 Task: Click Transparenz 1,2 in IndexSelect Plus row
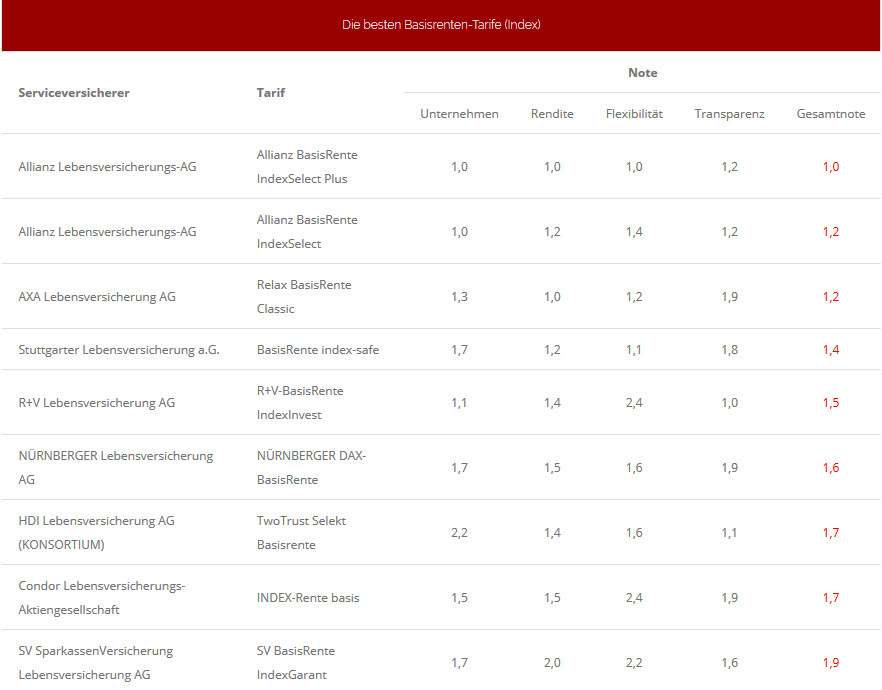click(729, 167)
